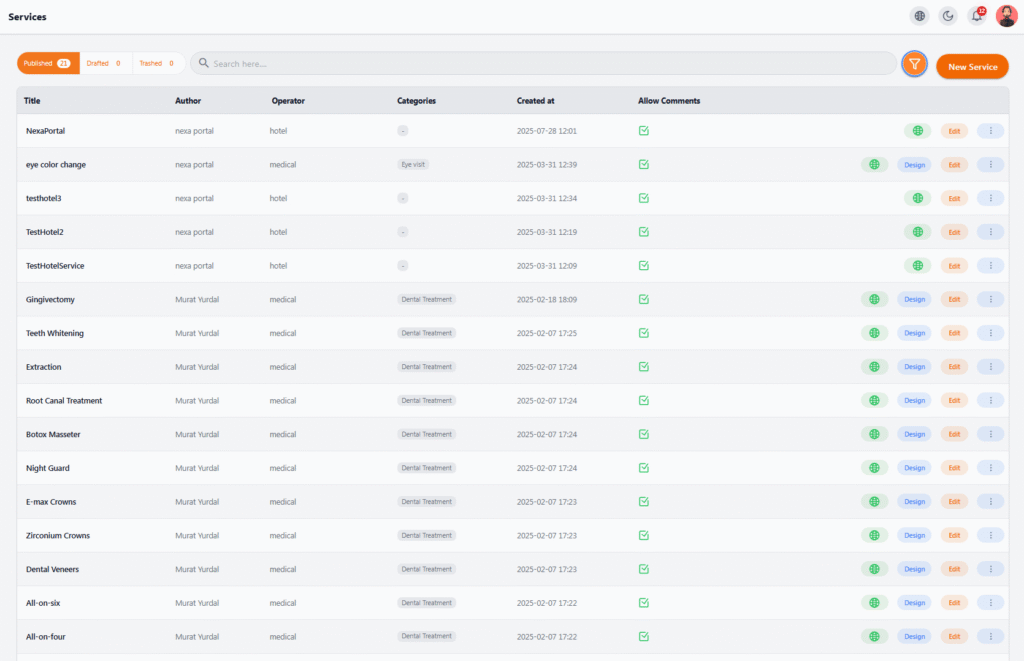Image resolution: width=1024 pixels, height=661 pixels.
Task: Click the green globe icon for TestHotel2
Action: tap(918, 232)
